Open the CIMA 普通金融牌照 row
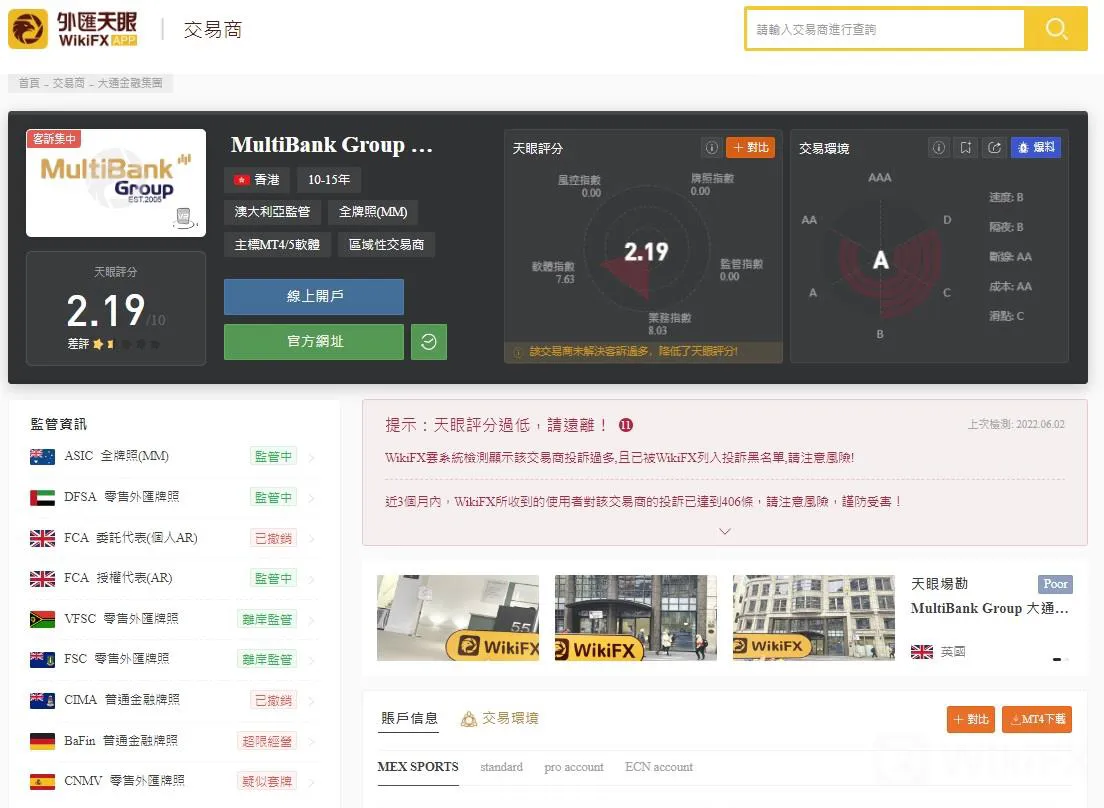 (173, 700)
